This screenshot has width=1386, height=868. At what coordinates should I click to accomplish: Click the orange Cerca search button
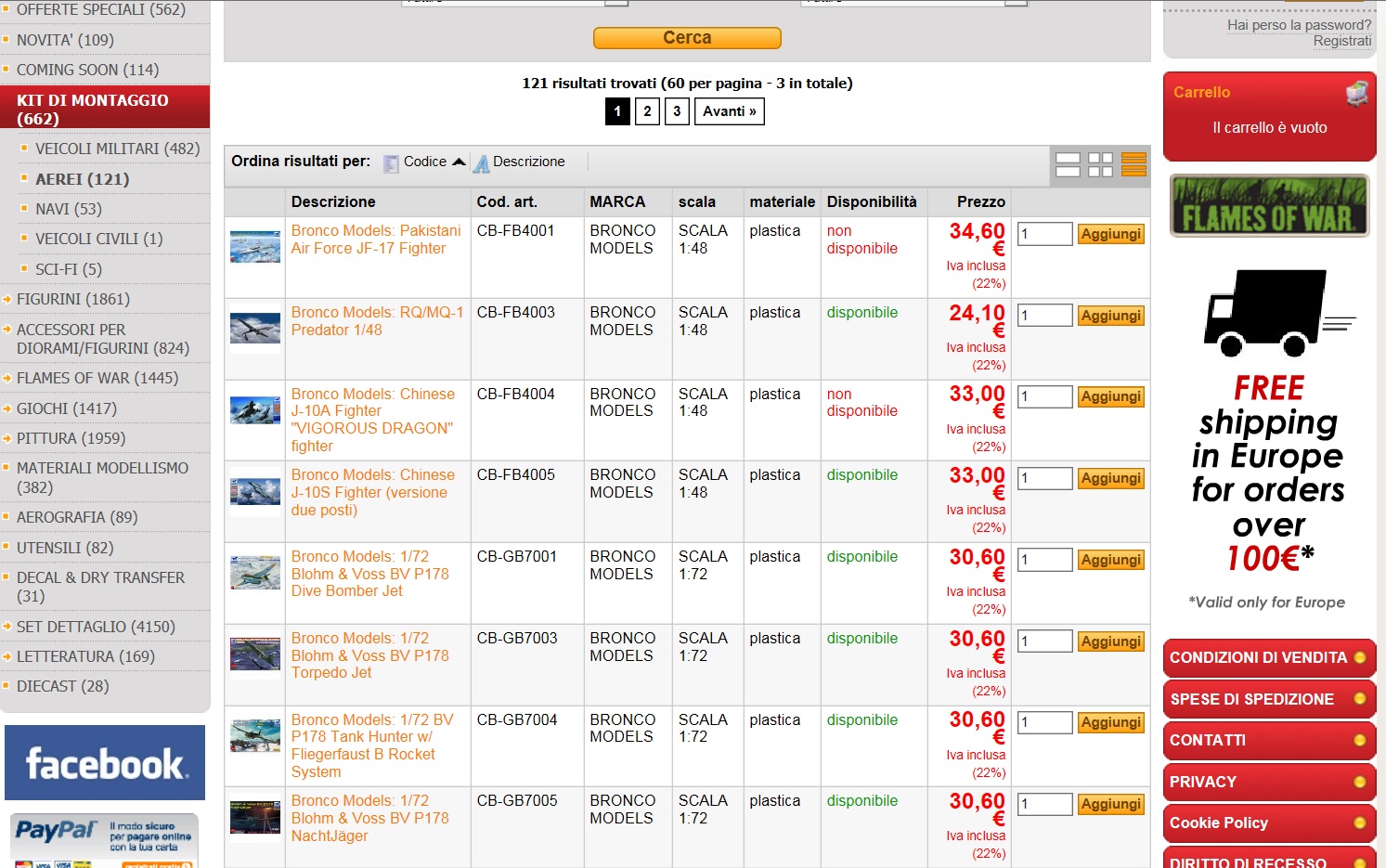[x=687, y=38]
